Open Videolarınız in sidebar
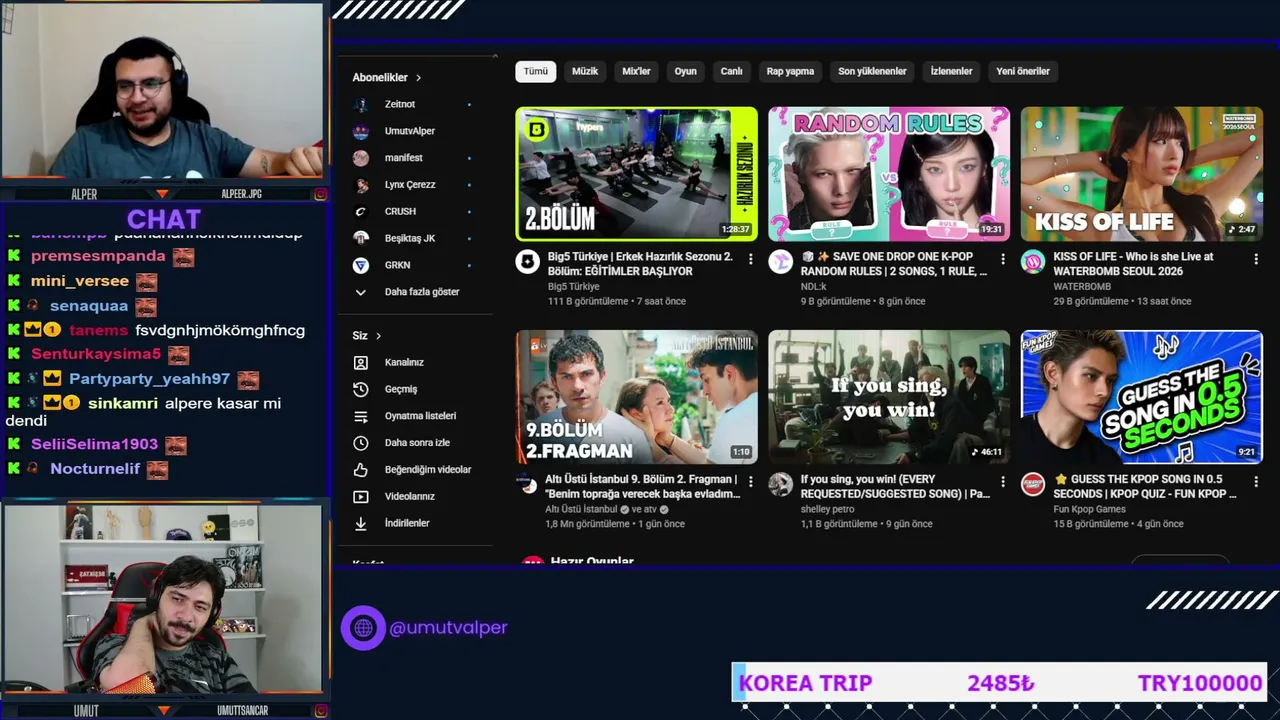Screen dimensions: 1280x720 [x=409, y=496]
